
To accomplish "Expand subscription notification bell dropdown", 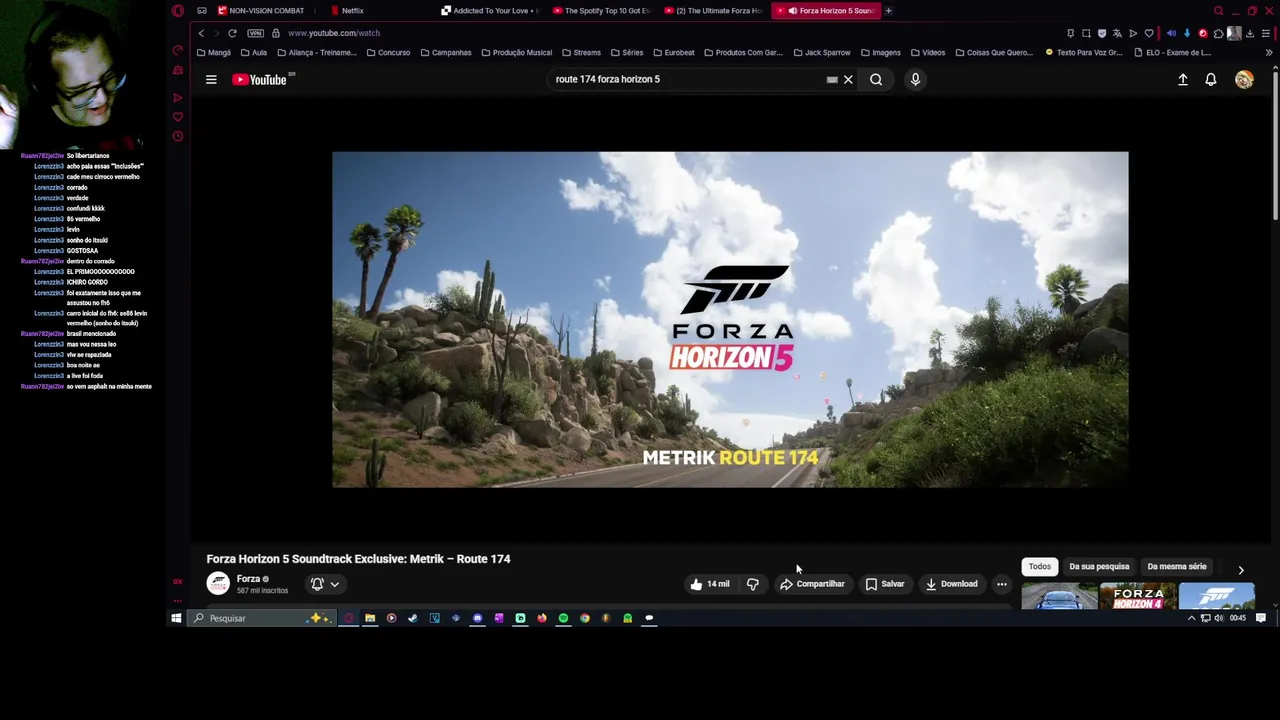I will tap(325, 584).
